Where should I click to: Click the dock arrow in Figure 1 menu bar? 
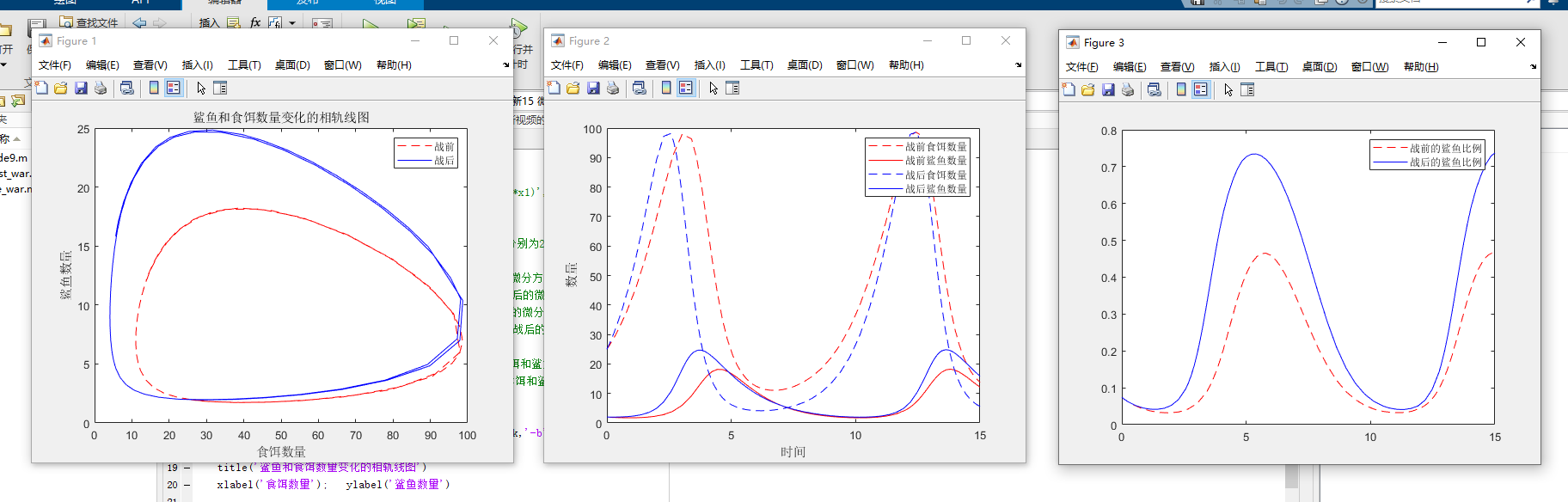[x=505, y=65]
